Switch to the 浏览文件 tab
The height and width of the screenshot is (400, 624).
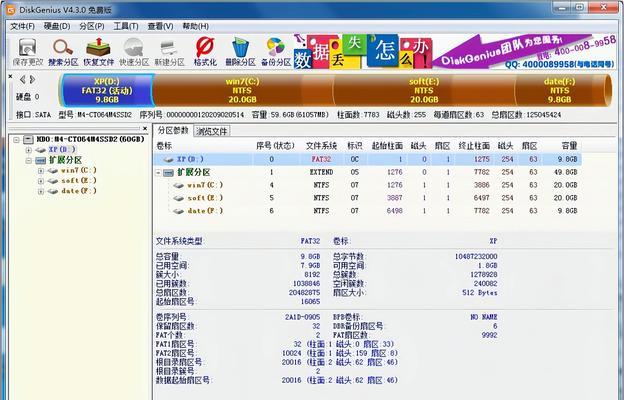pyautogui.click(x=212, y=131)
